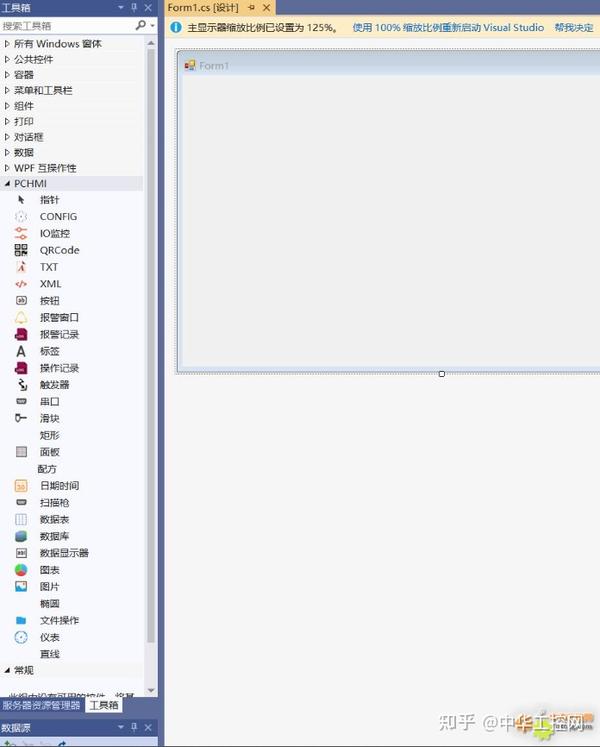The height and width of the screenshot is (747, 600).
Task: Click the Form1 bottom resize handle
Action: coord(442,374)
